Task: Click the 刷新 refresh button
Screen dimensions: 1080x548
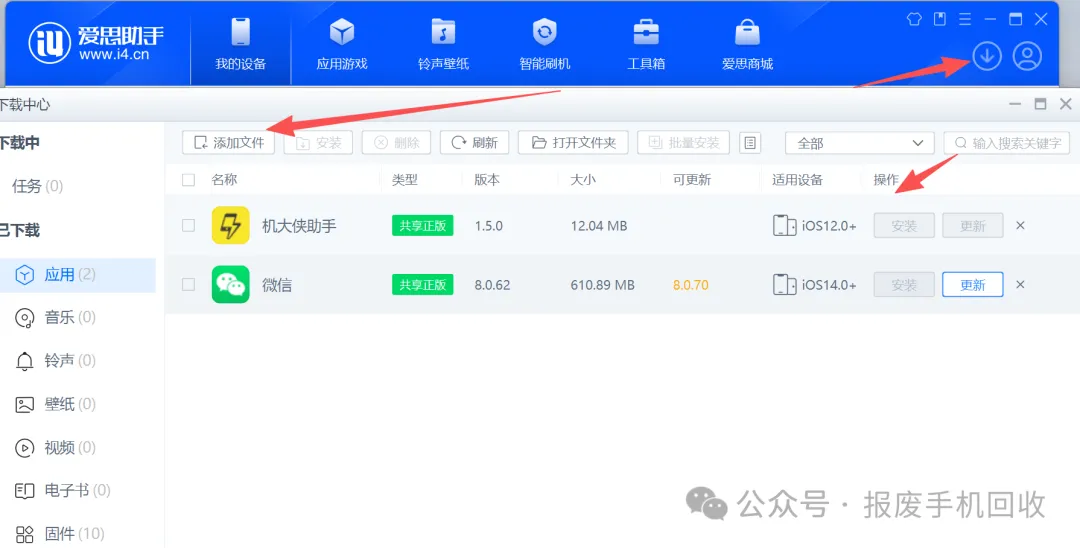Action: tap(475, 143)
